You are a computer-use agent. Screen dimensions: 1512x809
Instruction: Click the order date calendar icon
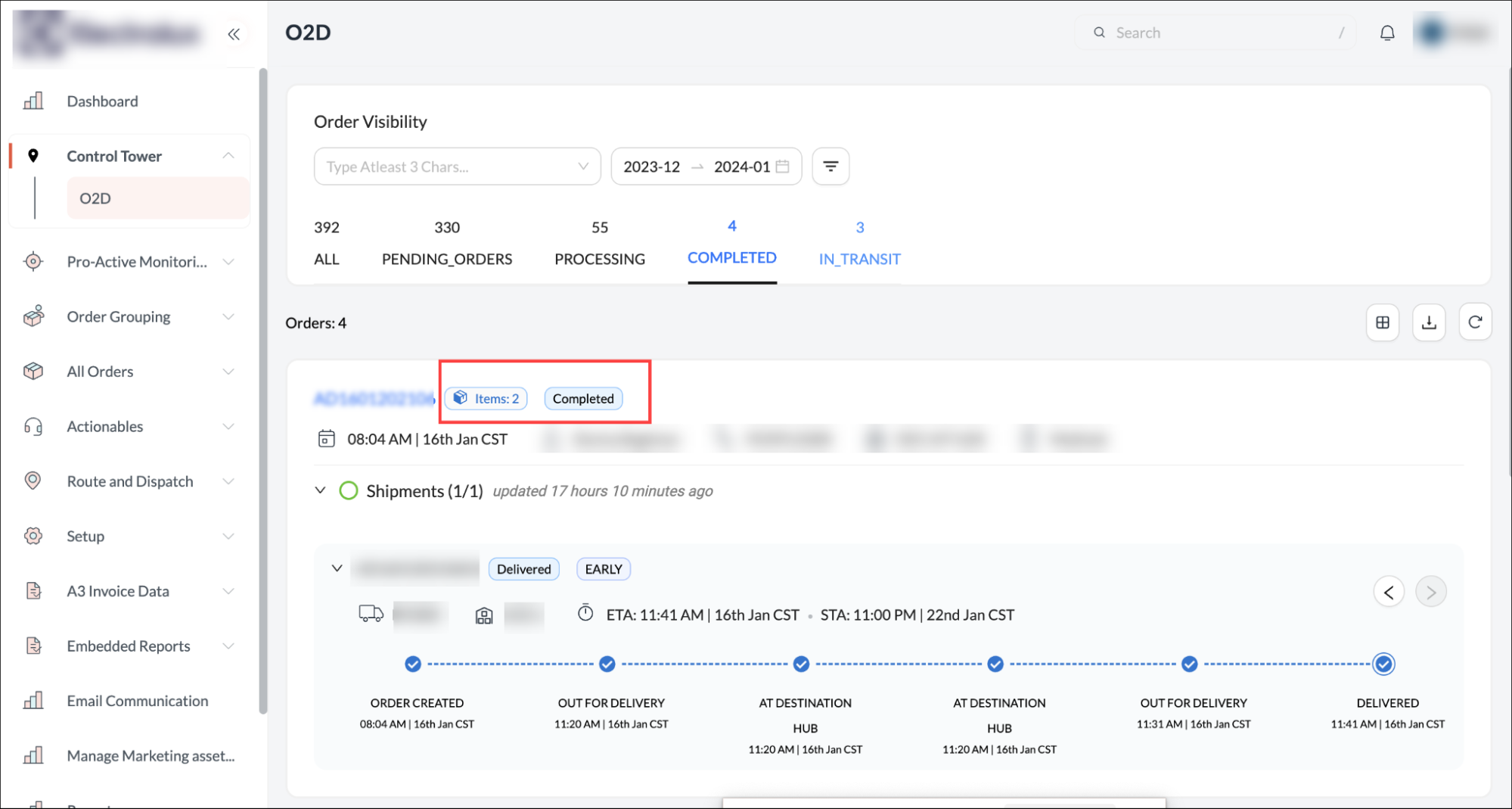pyautogui.click(x=326, y=439)
